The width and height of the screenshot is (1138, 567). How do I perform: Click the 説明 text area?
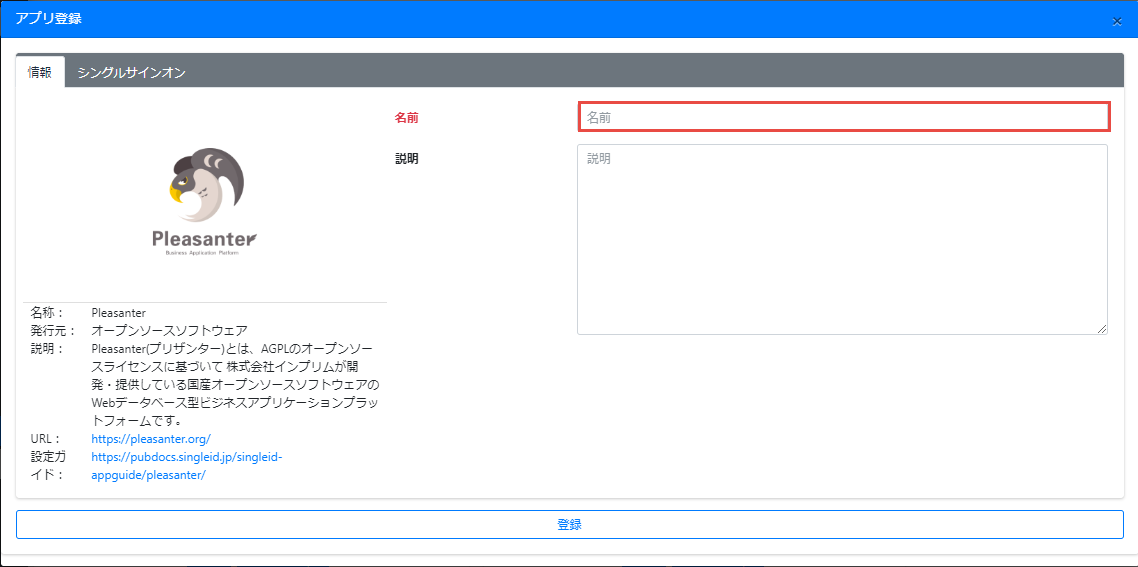(842, 240)
